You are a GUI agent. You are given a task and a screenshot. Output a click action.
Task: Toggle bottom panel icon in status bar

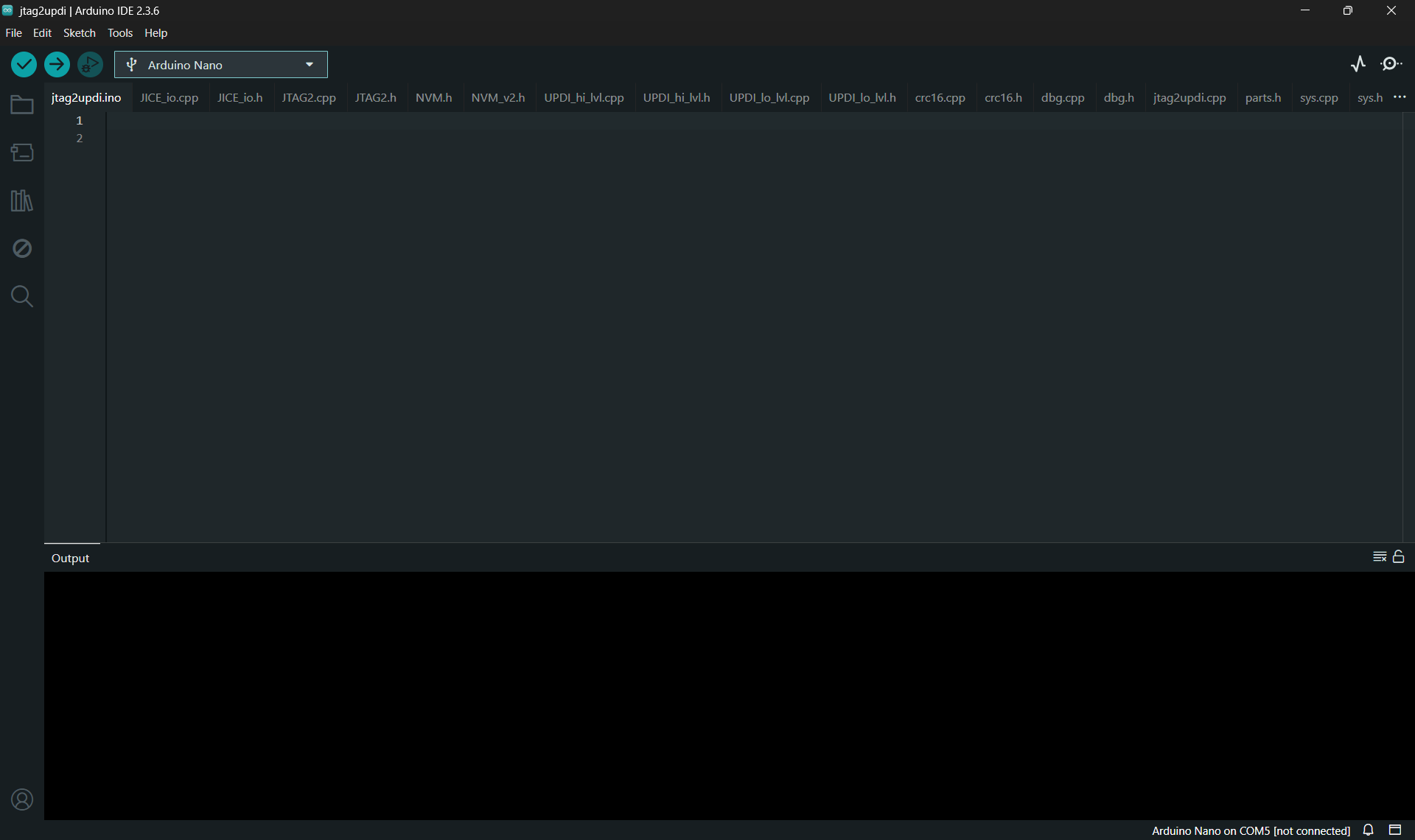[x=1395, y=830]
